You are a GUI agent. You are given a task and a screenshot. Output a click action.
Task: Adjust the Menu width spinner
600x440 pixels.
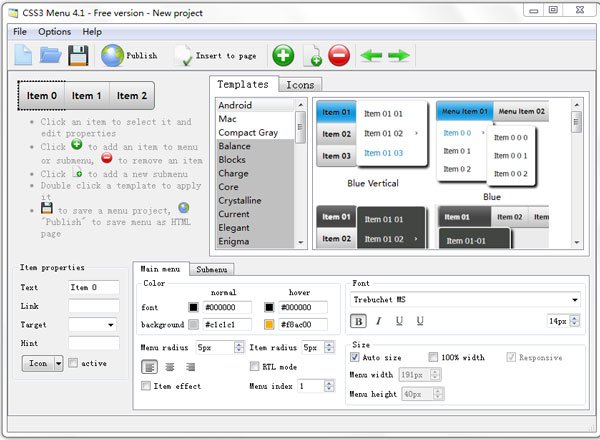coord(435,375)
